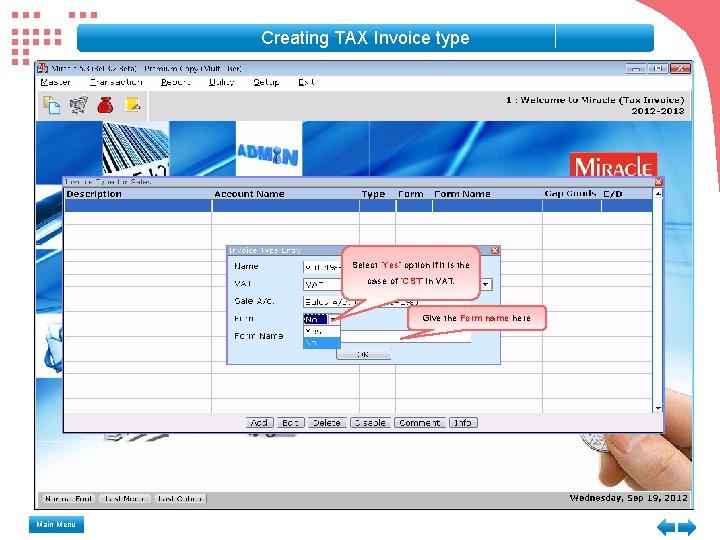Close the Invoice Type for Sales window
The width and height of the screenshot is (720, 540).
(x=658, y=182)
